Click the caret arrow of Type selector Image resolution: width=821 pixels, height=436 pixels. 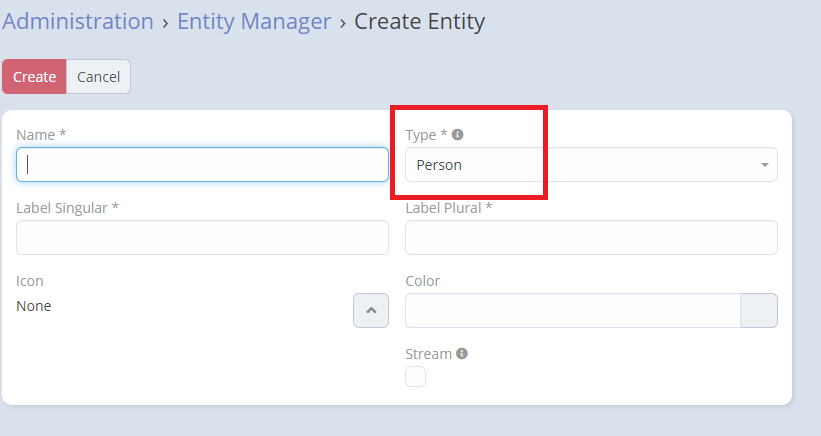[764, 165]
